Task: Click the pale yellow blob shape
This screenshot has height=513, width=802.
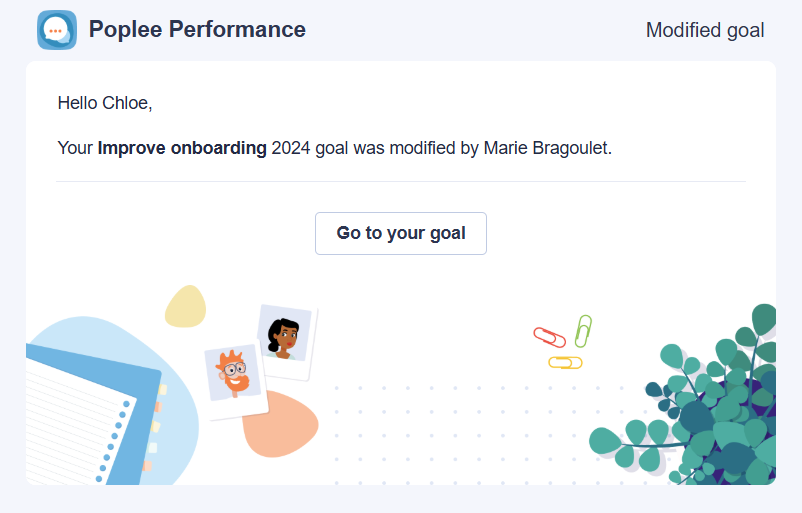Action: coord(185,306)
